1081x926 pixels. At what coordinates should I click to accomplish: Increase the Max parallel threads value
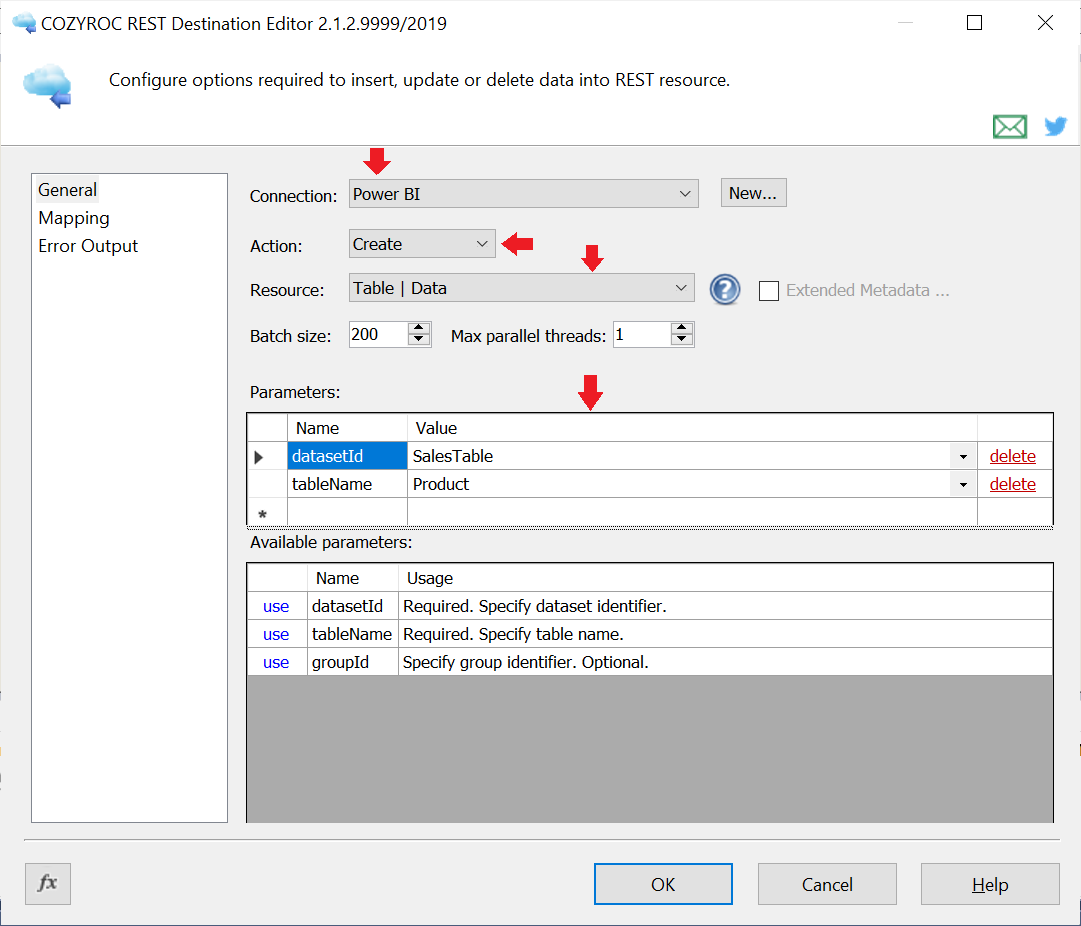[682, 328]
